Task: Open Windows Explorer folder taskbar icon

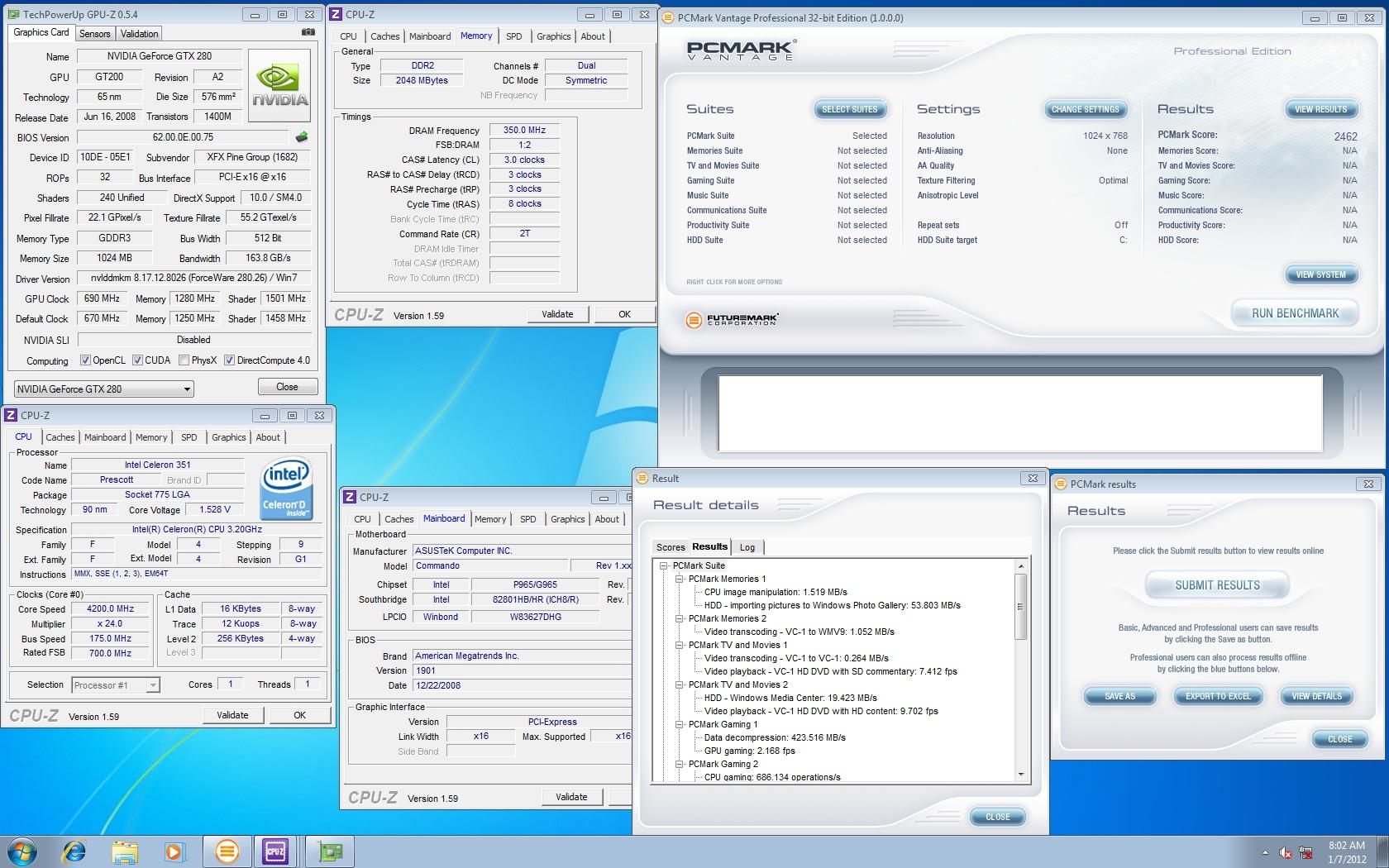Action: pos(125,851)
